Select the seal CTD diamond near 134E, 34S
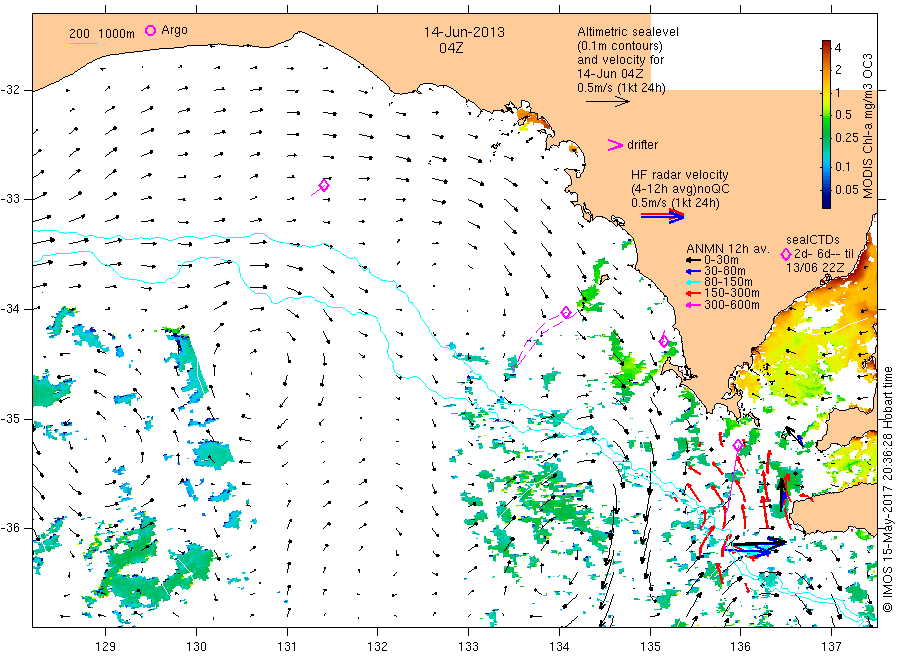900x660 pixels. click(x=566, y=312)
